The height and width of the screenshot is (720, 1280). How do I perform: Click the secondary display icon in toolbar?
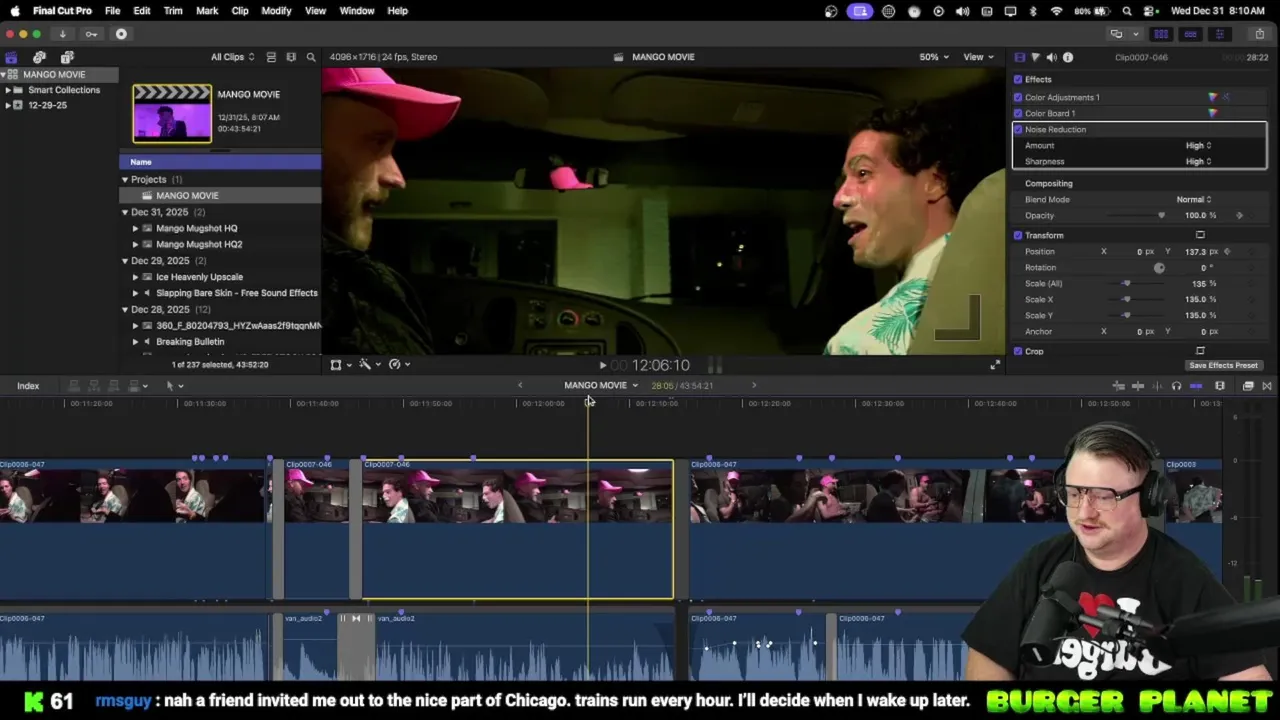[x=1116, y=34]
